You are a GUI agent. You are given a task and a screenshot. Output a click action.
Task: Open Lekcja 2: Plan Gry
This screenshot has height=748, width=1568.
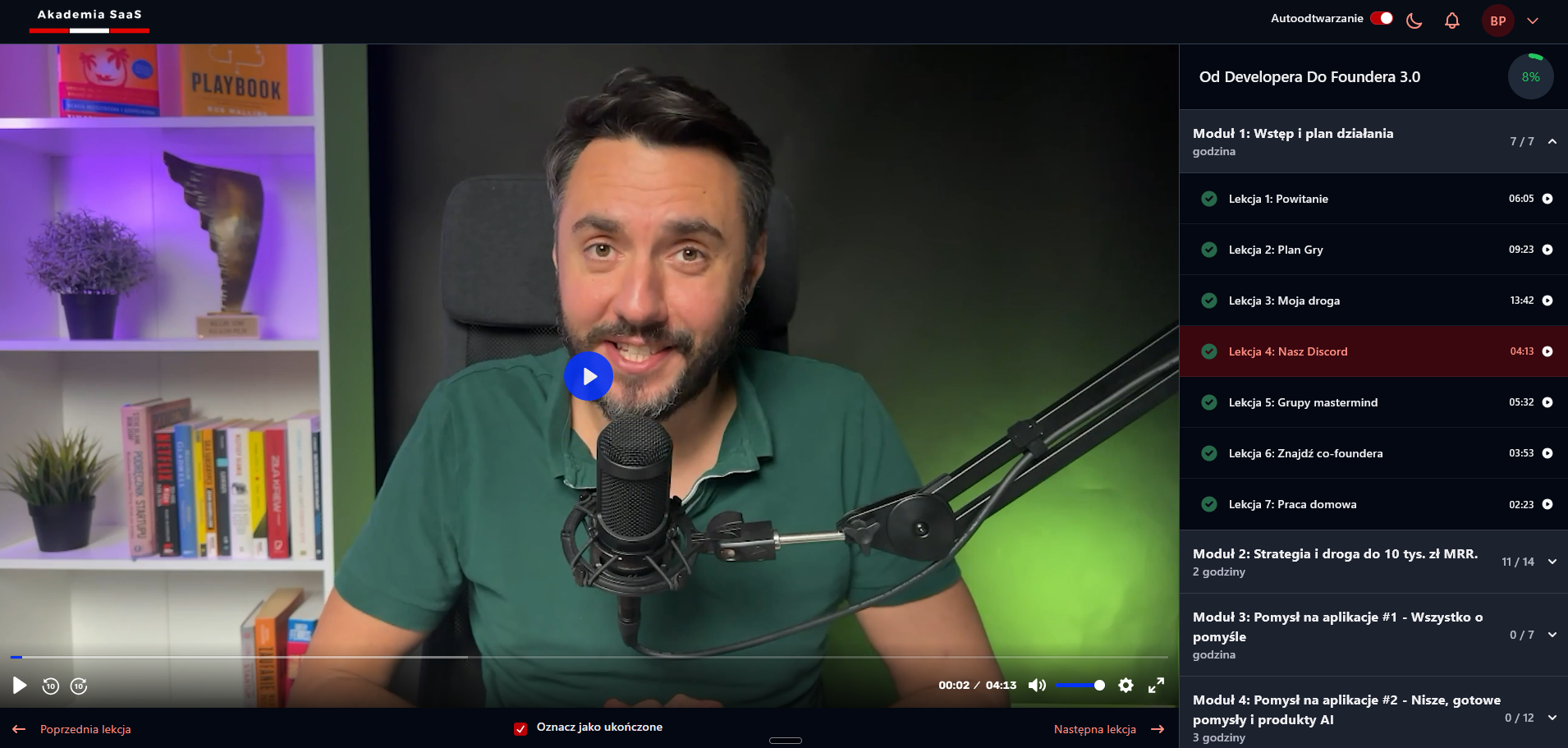pyautogui.click(x=1373, y=250)
